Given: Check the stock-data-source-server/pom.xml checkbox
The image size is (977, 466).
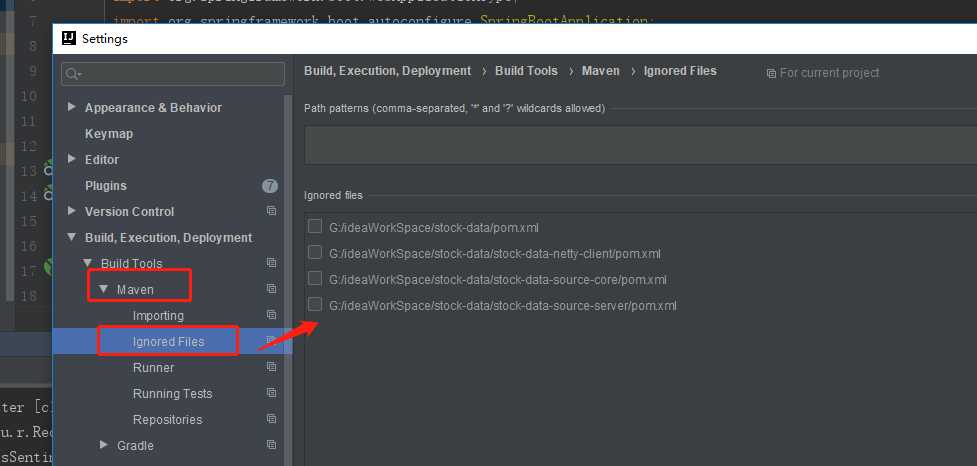Looking at the screenshot, I should 315,305.
